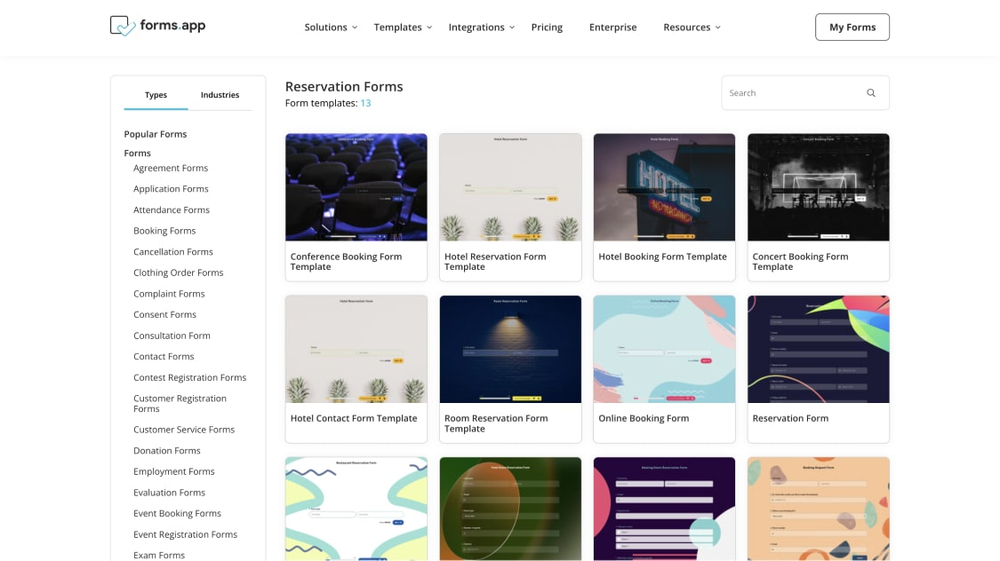Choose the Room Reservation Form Template card

pyautogui.click(x=510, y=350)
